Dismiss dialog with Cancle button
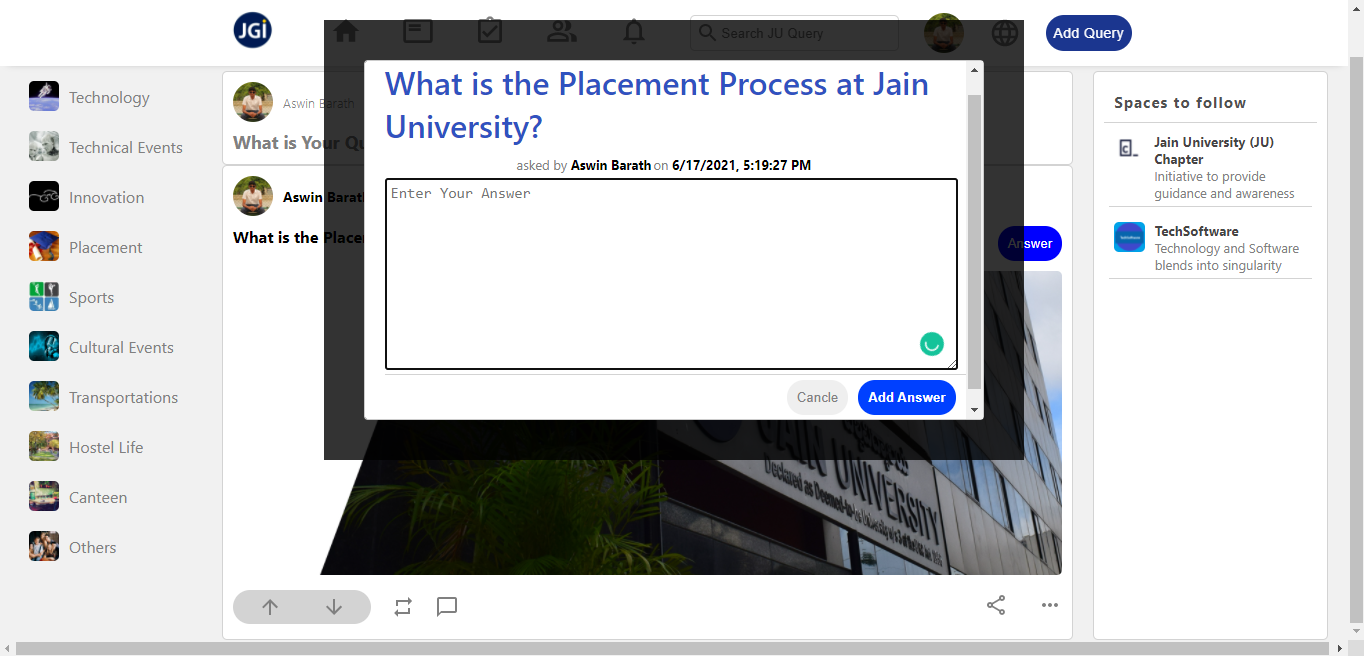Screen dimensions: 1364x656 click(817, 397)
